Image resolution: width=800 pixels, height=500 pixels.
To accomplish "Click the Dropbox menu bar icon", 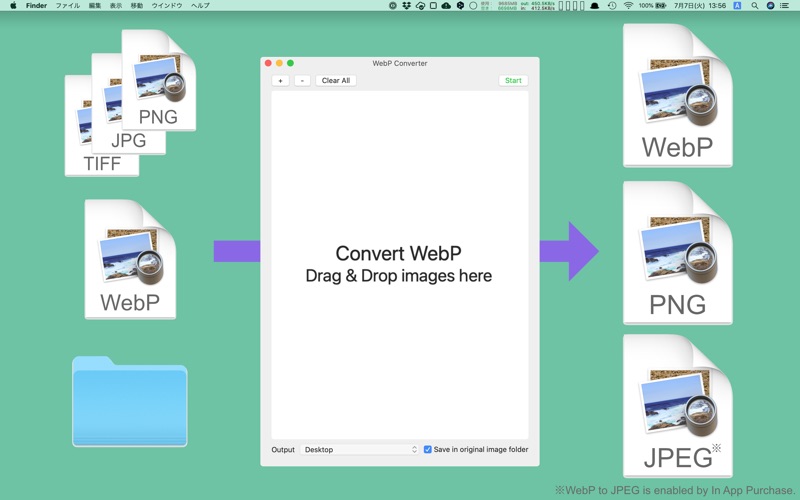I will [407, 6].
